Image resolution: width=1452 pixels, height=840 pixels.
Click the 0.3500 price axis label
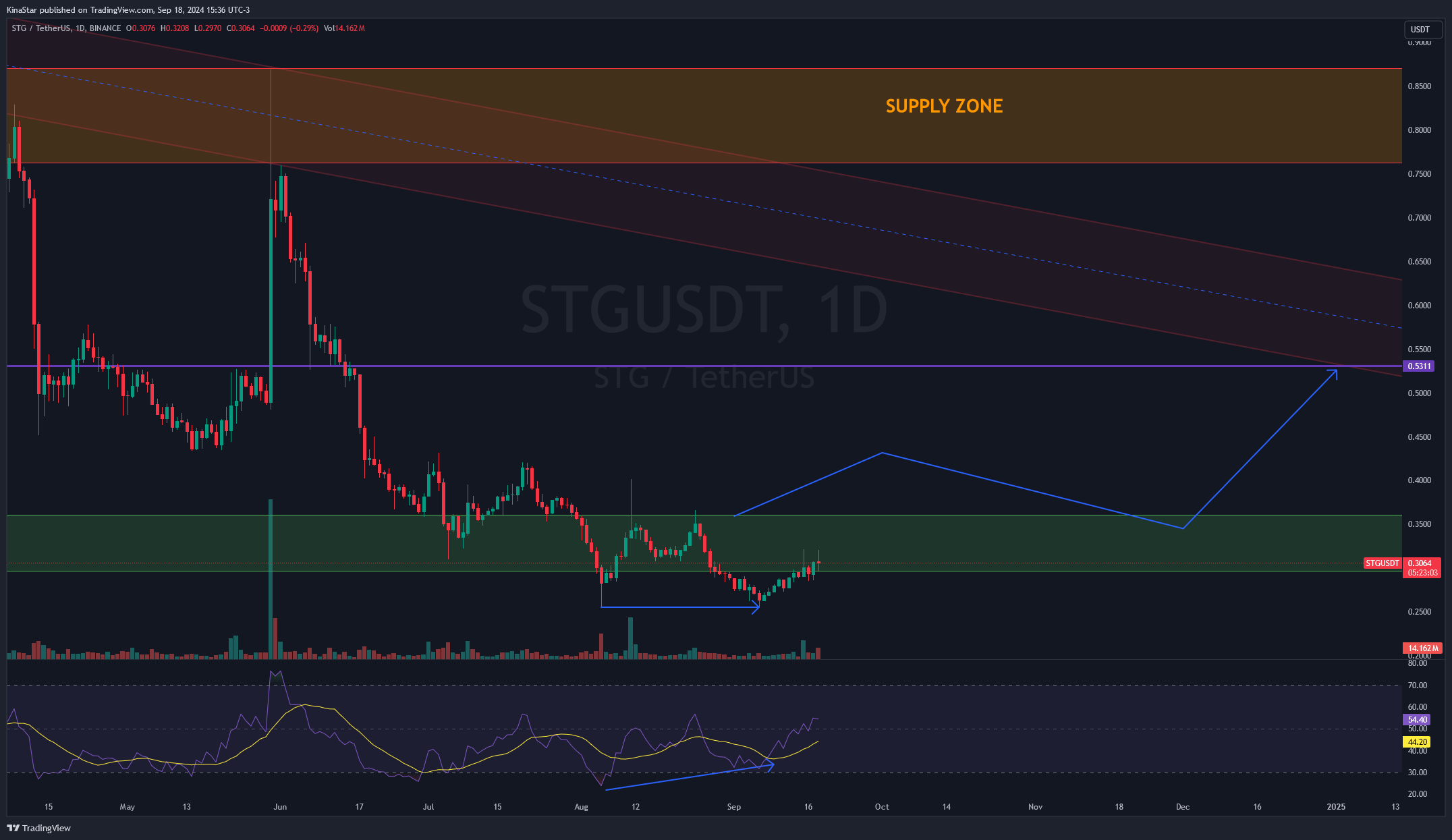pyautogui.click(x=1419, y=524)
